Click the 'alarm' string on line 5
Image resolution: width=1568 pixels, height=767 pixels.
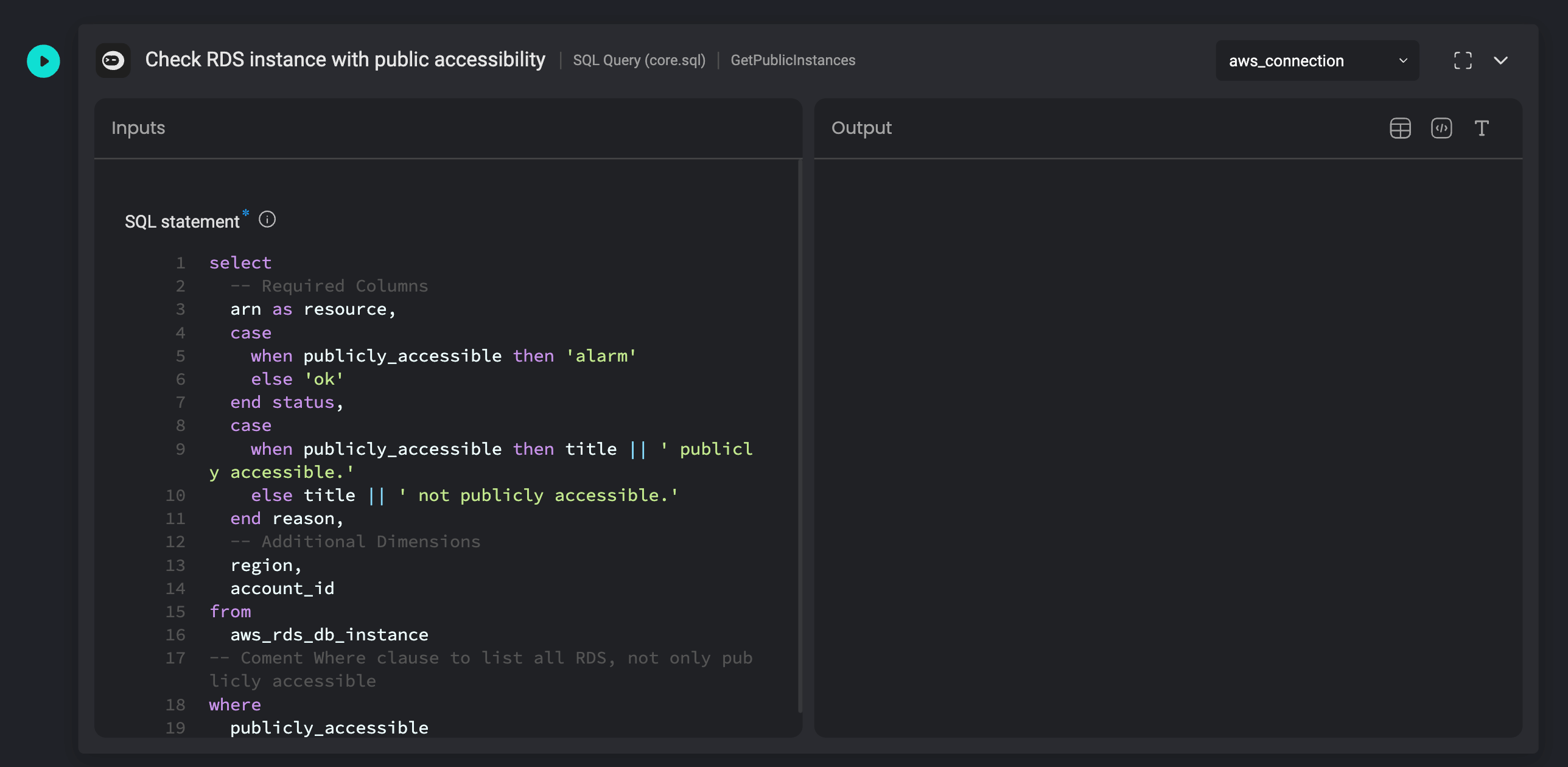pos(601,356)
